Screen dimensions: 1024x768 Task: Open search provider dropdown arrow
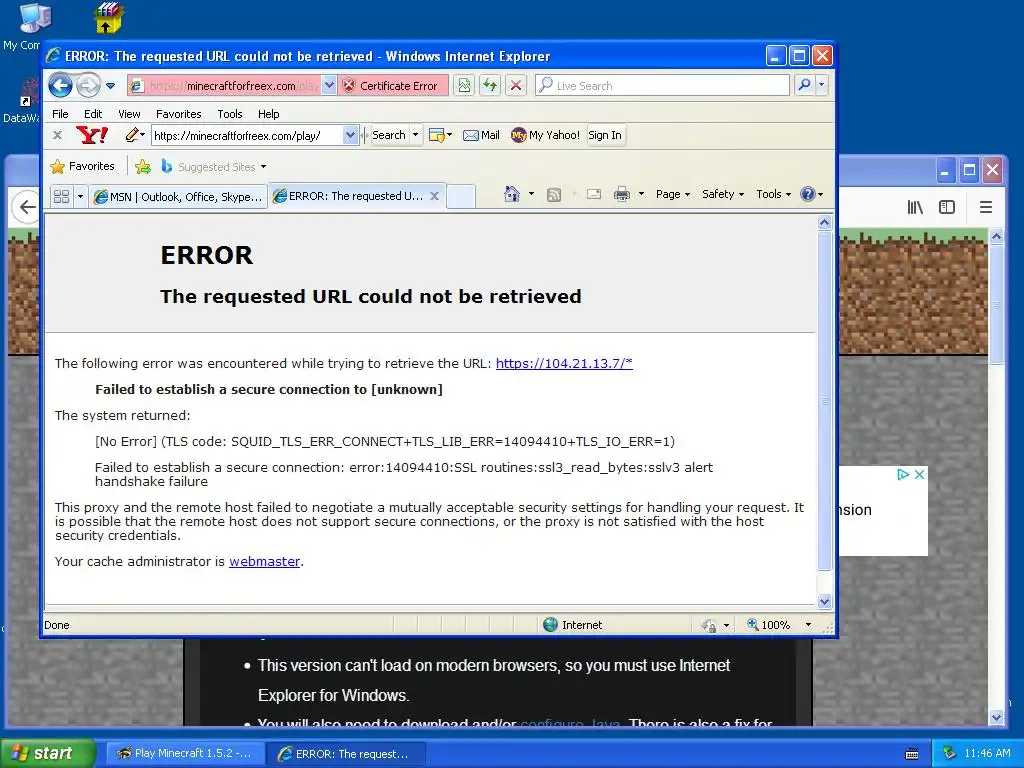(x=822, y=86)
